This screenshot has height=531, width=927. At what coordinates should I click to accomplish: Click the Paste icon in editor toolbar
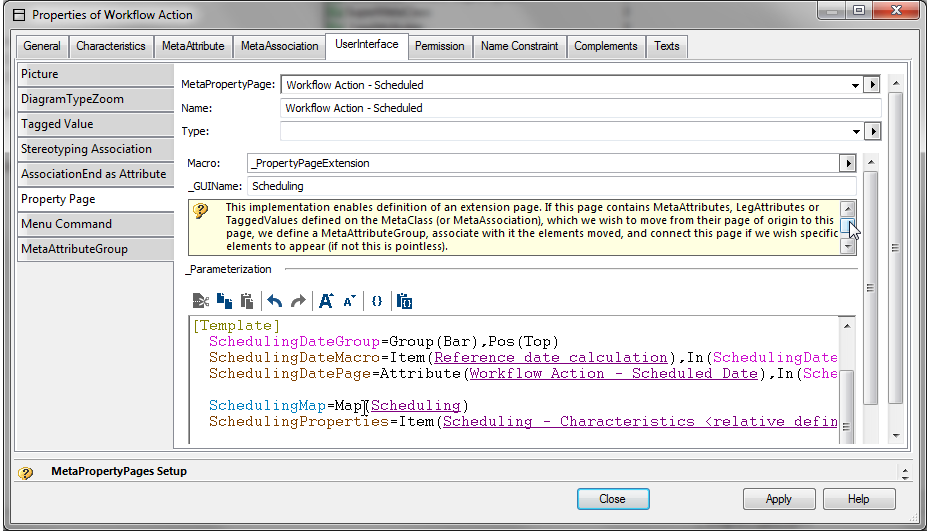pyautogui.click(x=246, y=300)
